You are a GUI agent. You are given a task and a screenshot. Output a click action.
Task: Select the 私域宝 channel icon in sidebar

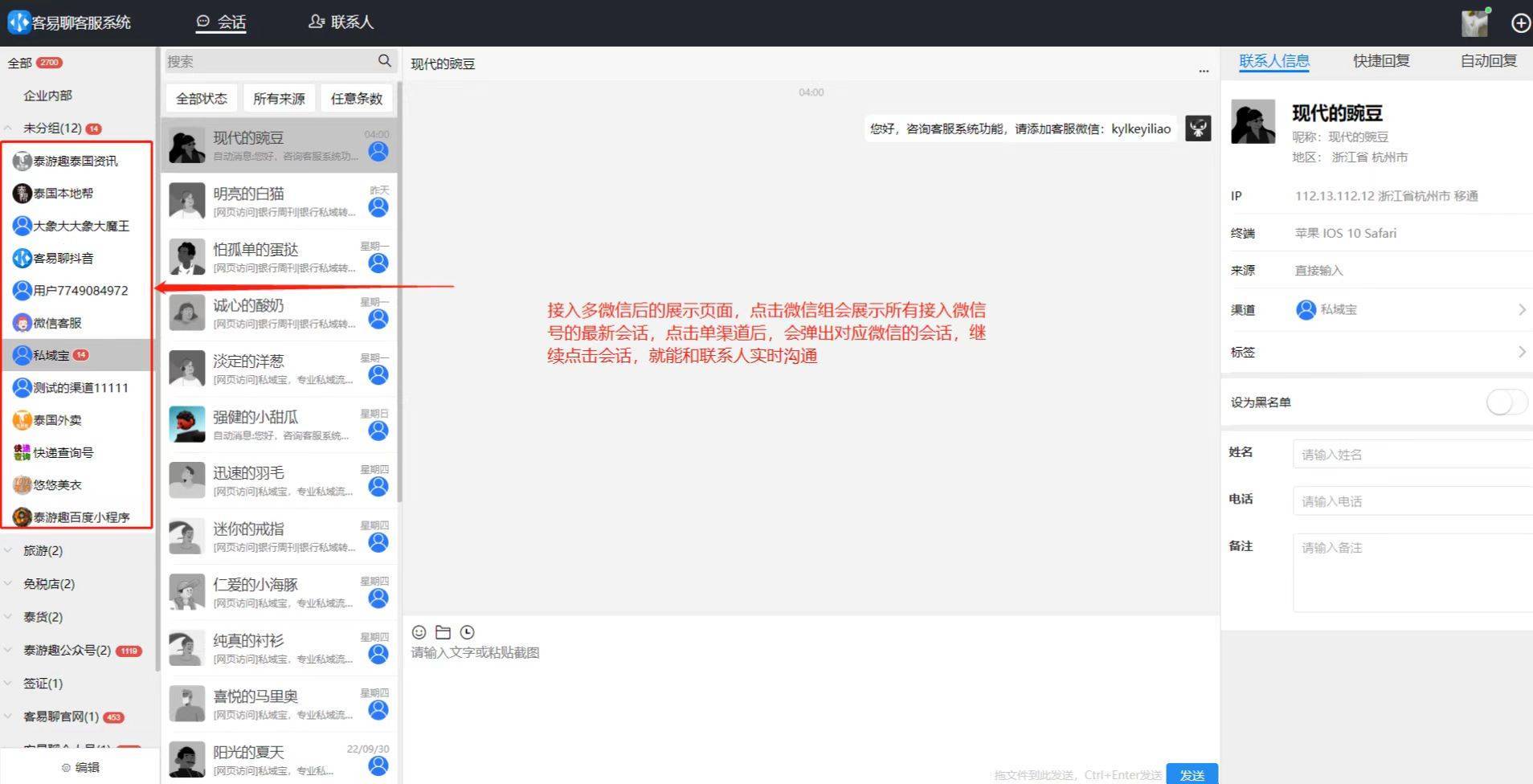pos(22,354)
